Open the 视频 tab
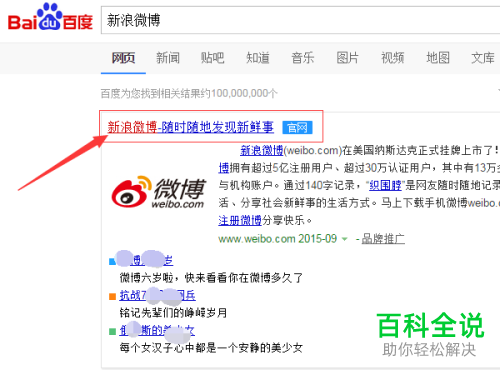The image size is (500, 370). click(393, 58)
